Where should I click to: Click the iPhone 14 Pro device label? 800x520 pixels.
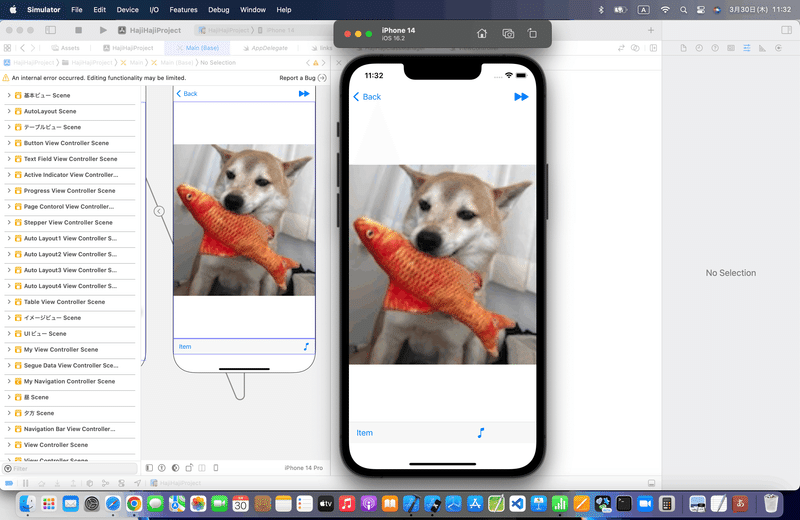tap(304, 467)
